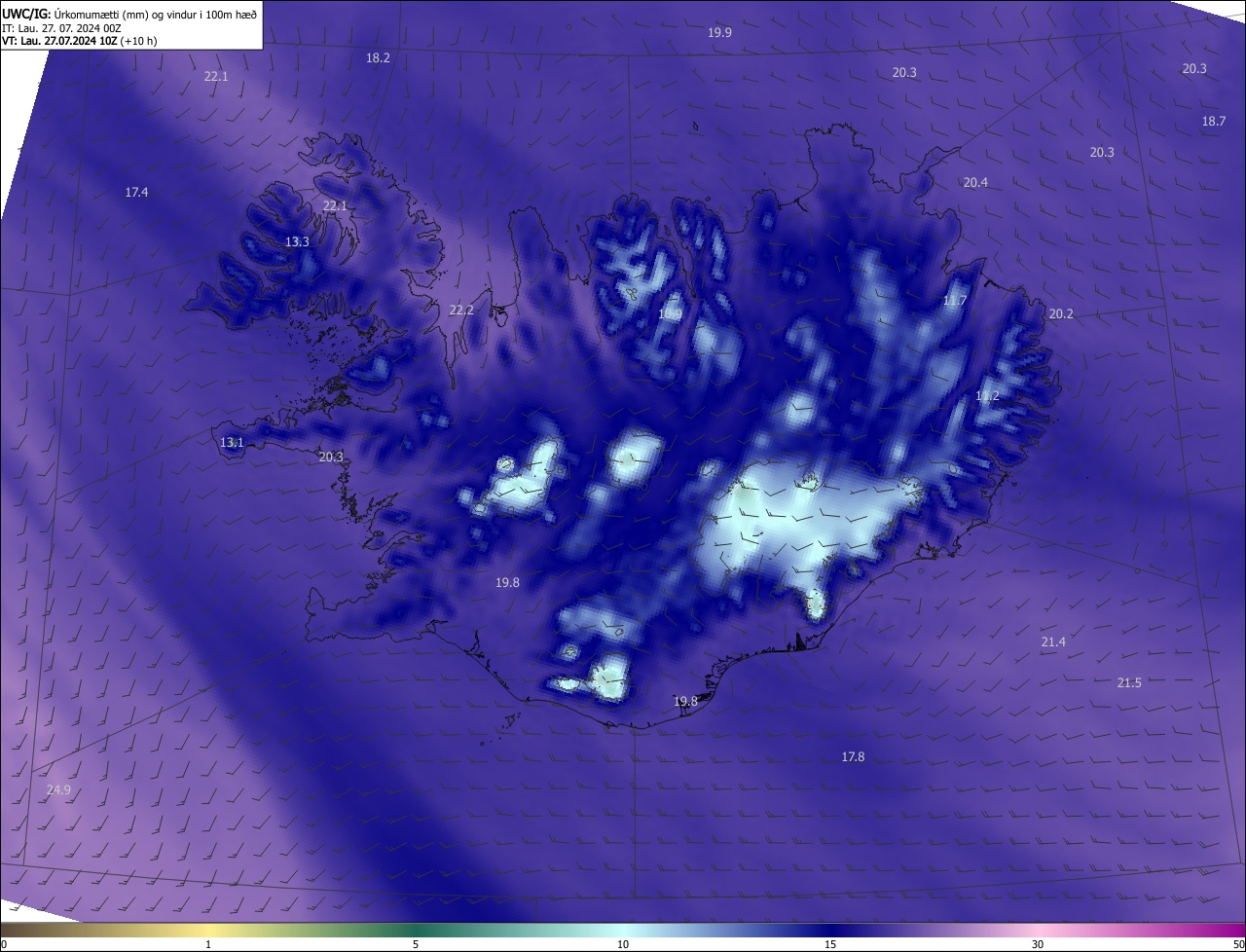Click the 10 tick on the colorbar
The image size is (1246, 952).
point(623,944)
